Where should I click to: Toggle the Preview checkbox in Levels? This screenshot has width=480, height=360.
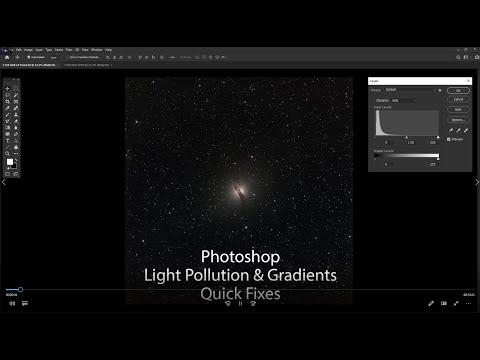coord(449,139)
